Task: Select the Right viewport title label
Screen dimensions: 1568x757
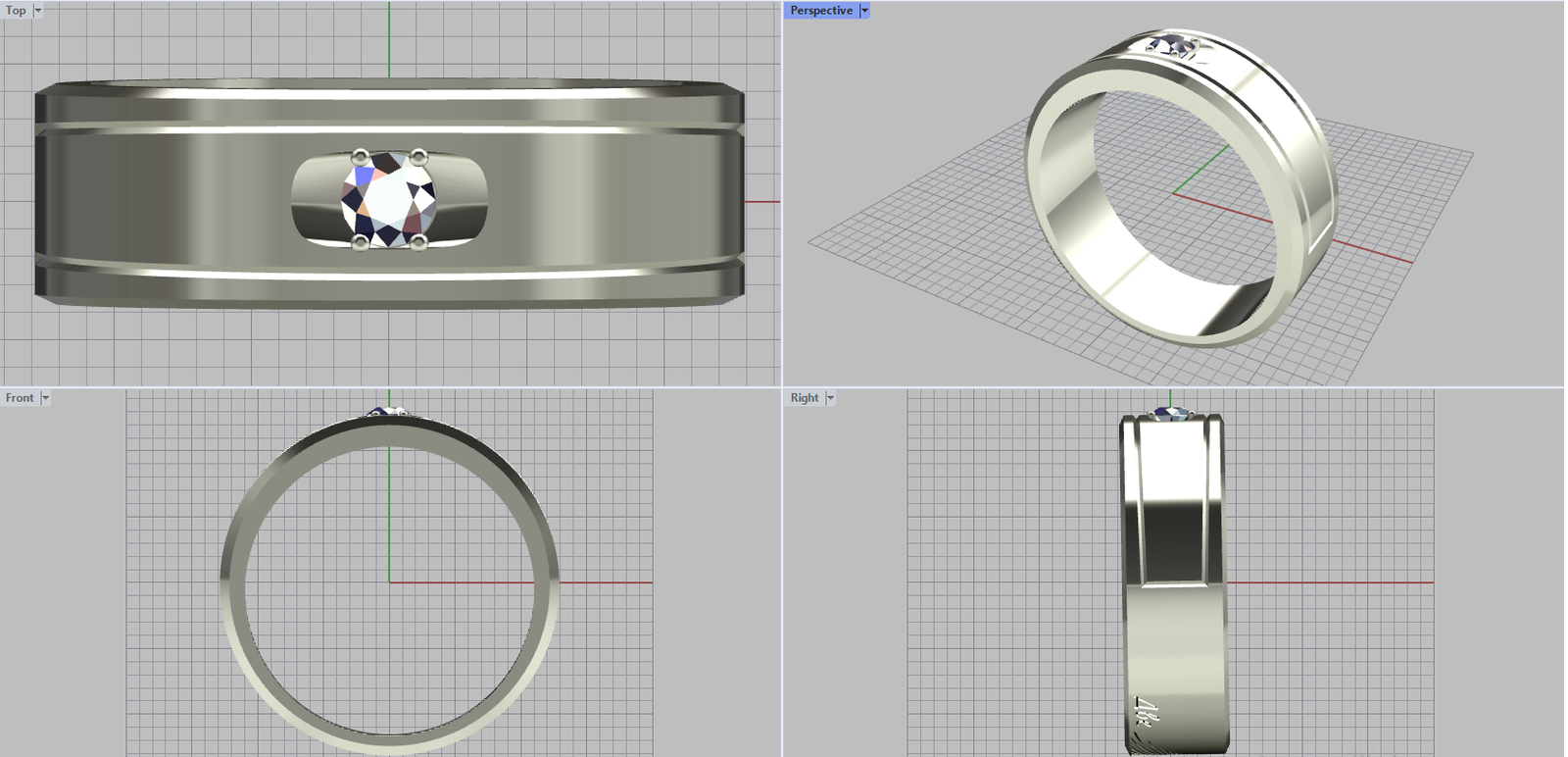Action: 804,398
